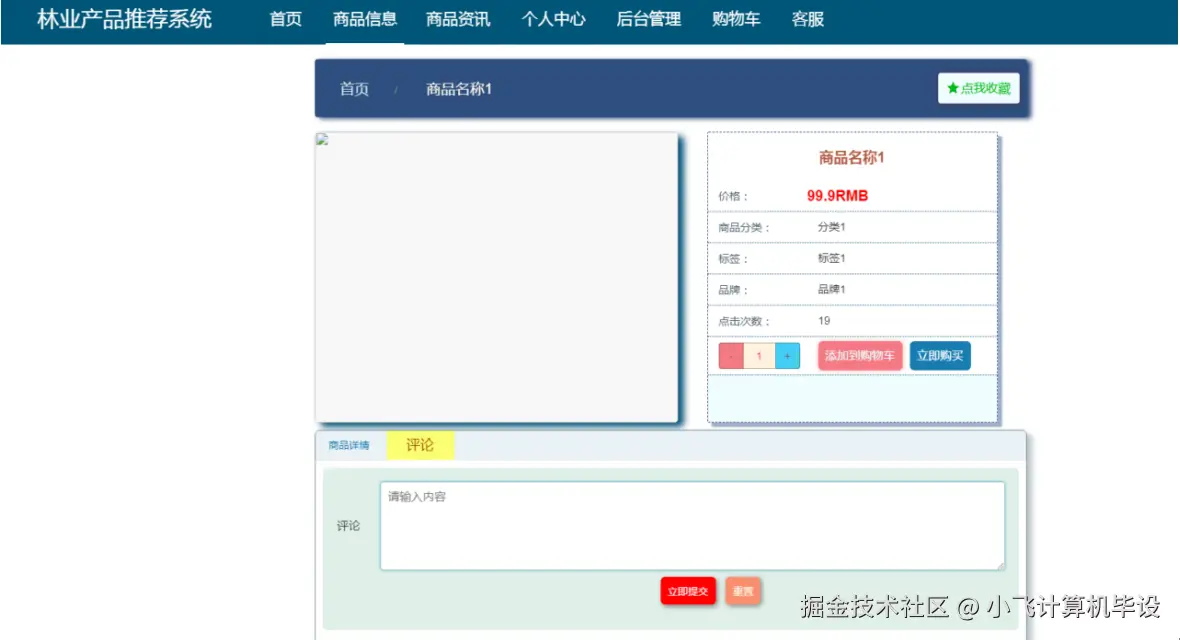Viewport: 1180px width, 640px height.
Task: Click the 评论 label beside the text area
Action: [348, 526]
